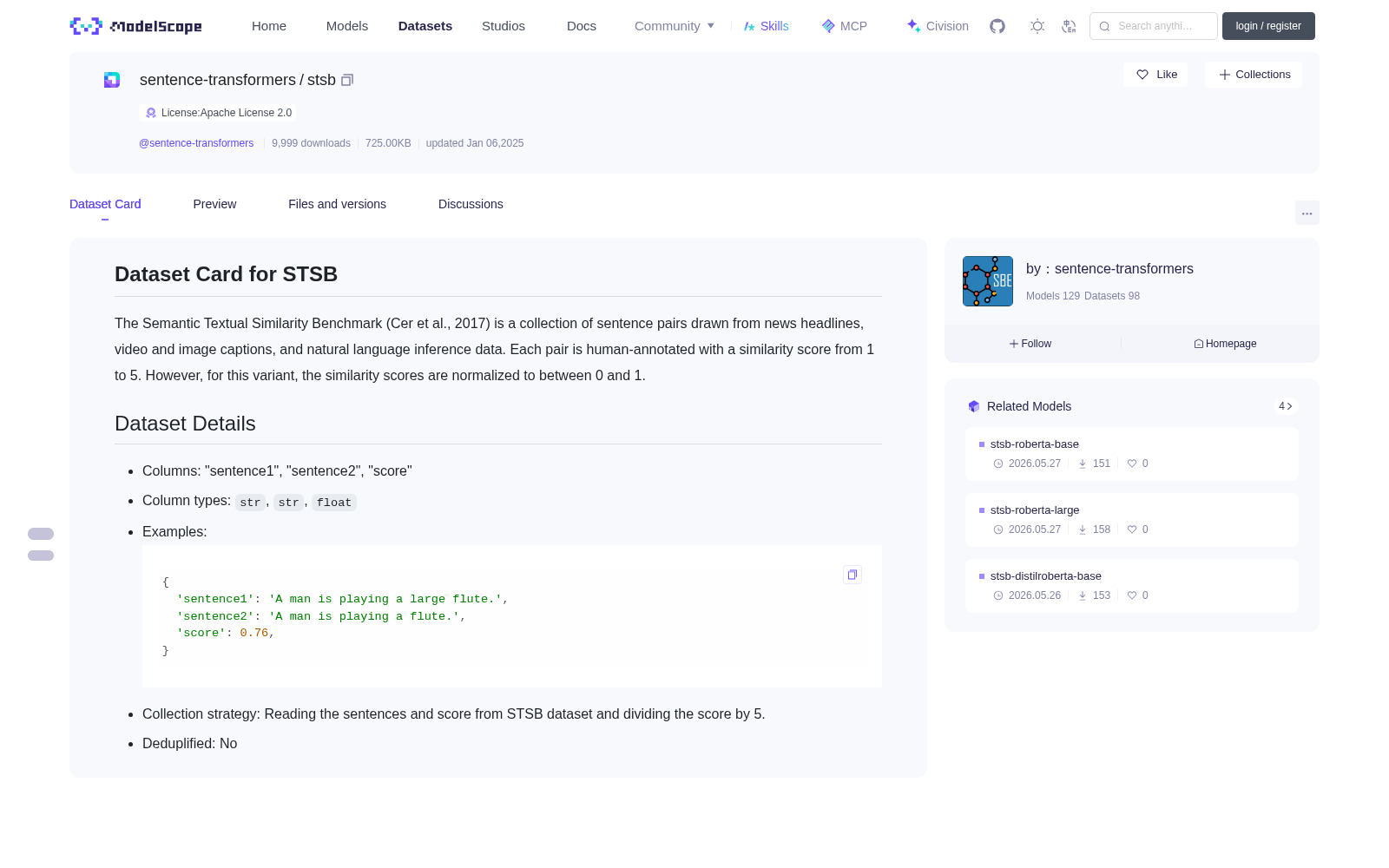Viewport: 1389px width, 868px height.
Task: Follow sentence-transformers
Action: pos(1030,344)
